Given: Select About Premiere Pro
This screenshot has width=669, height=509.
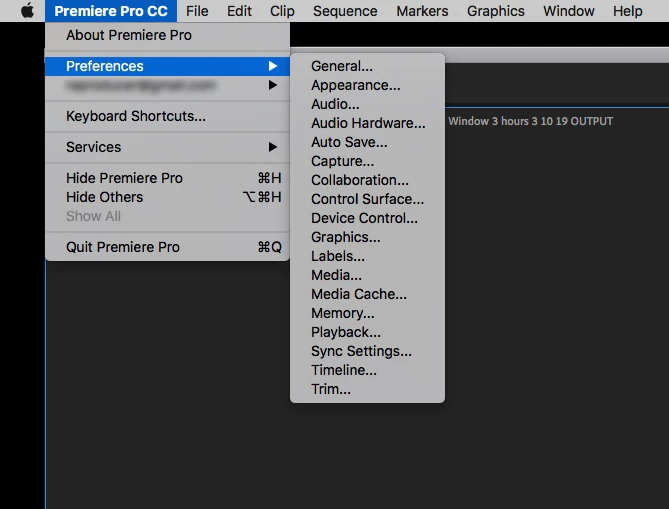Looking at the screenshot, I should click(167, 35).
